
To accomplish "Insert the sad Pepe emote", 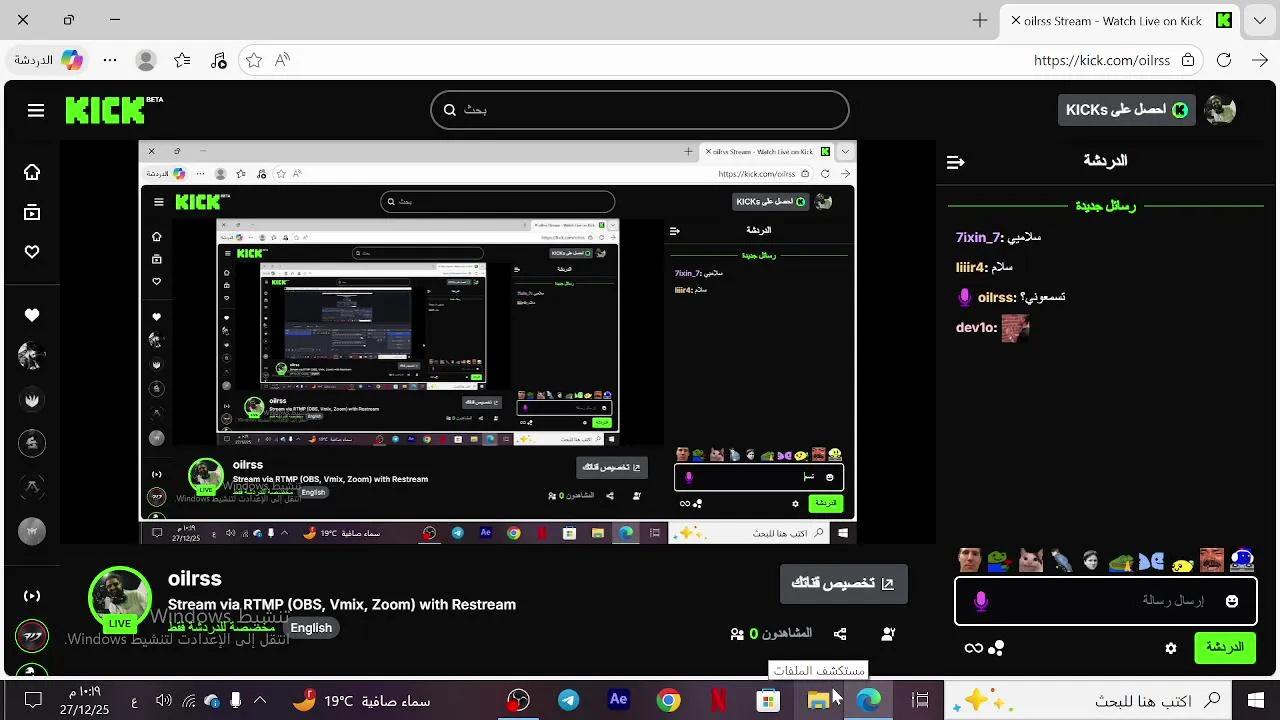I will tap(1121, 562).
